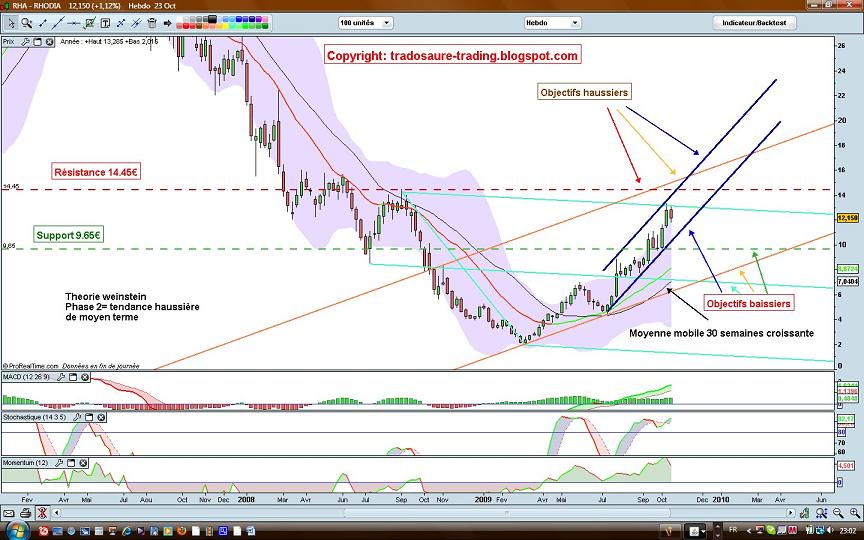Open the MACD indicator settings wrench
This screenshot has height=540, width=864.
[x=61, y=377]
